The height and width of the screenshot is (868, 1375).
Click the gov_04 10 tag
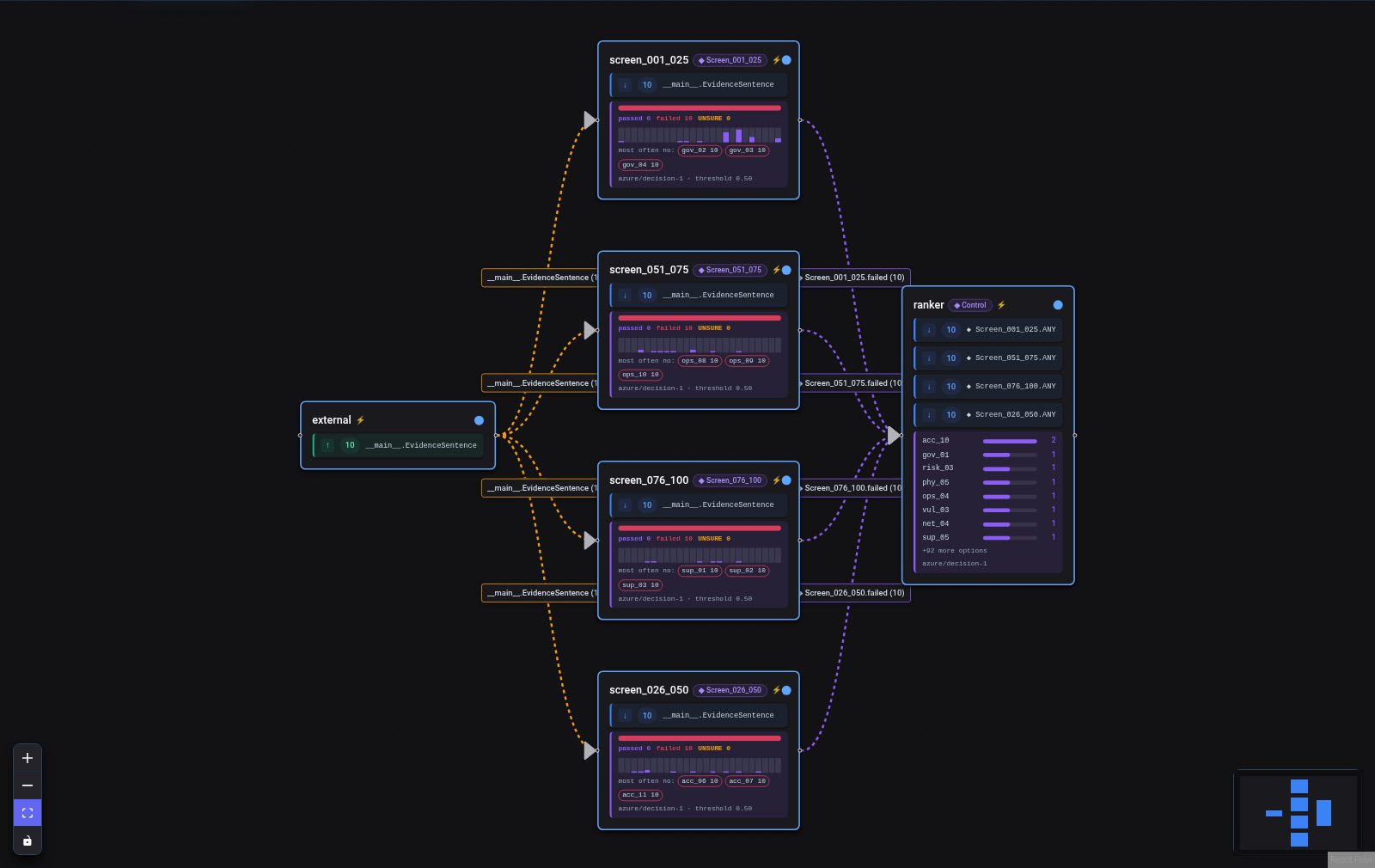click(640, 165)
